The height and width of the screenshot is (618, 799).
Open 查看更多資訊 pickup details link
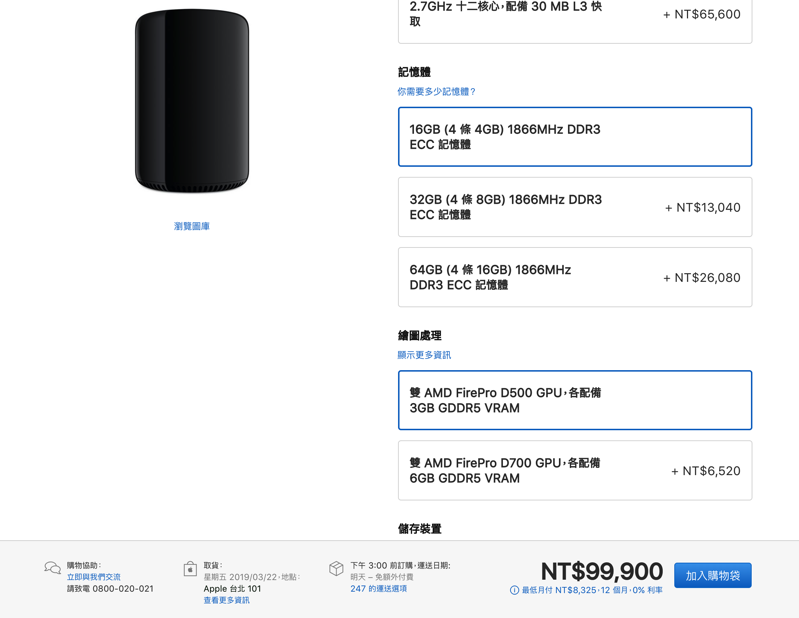pos(227,600)
